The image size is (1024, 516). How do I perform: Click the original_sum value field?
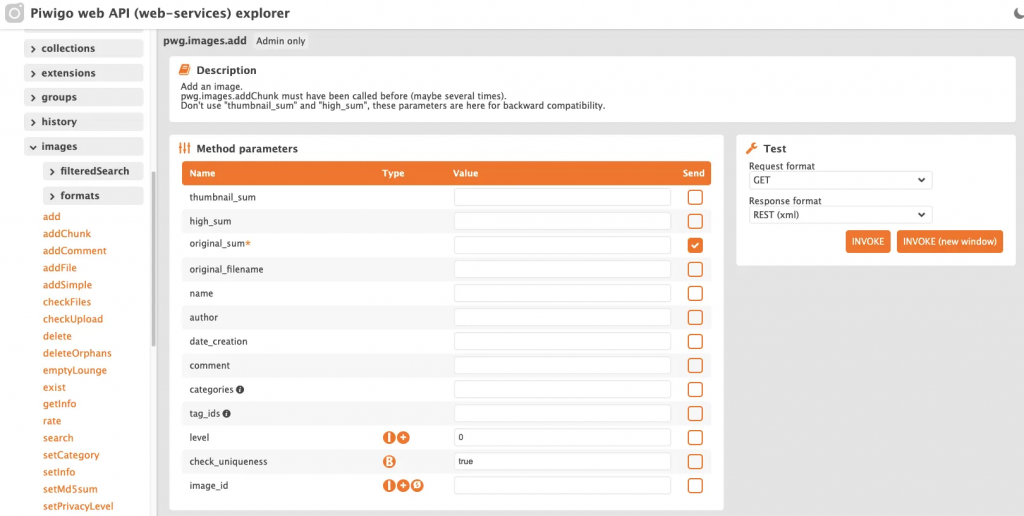pyautogui.click(x=562, y=246)
